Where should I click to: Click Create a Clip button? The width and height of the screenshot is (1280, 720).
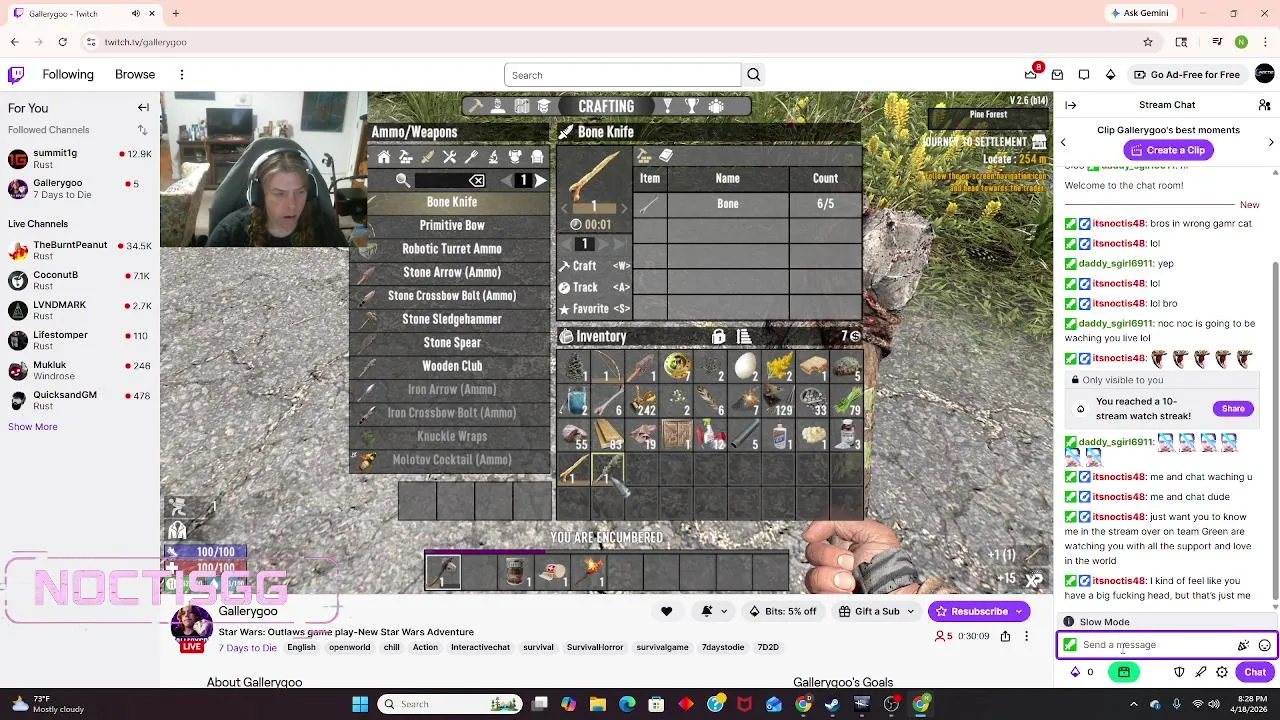tap(1167, 150)
